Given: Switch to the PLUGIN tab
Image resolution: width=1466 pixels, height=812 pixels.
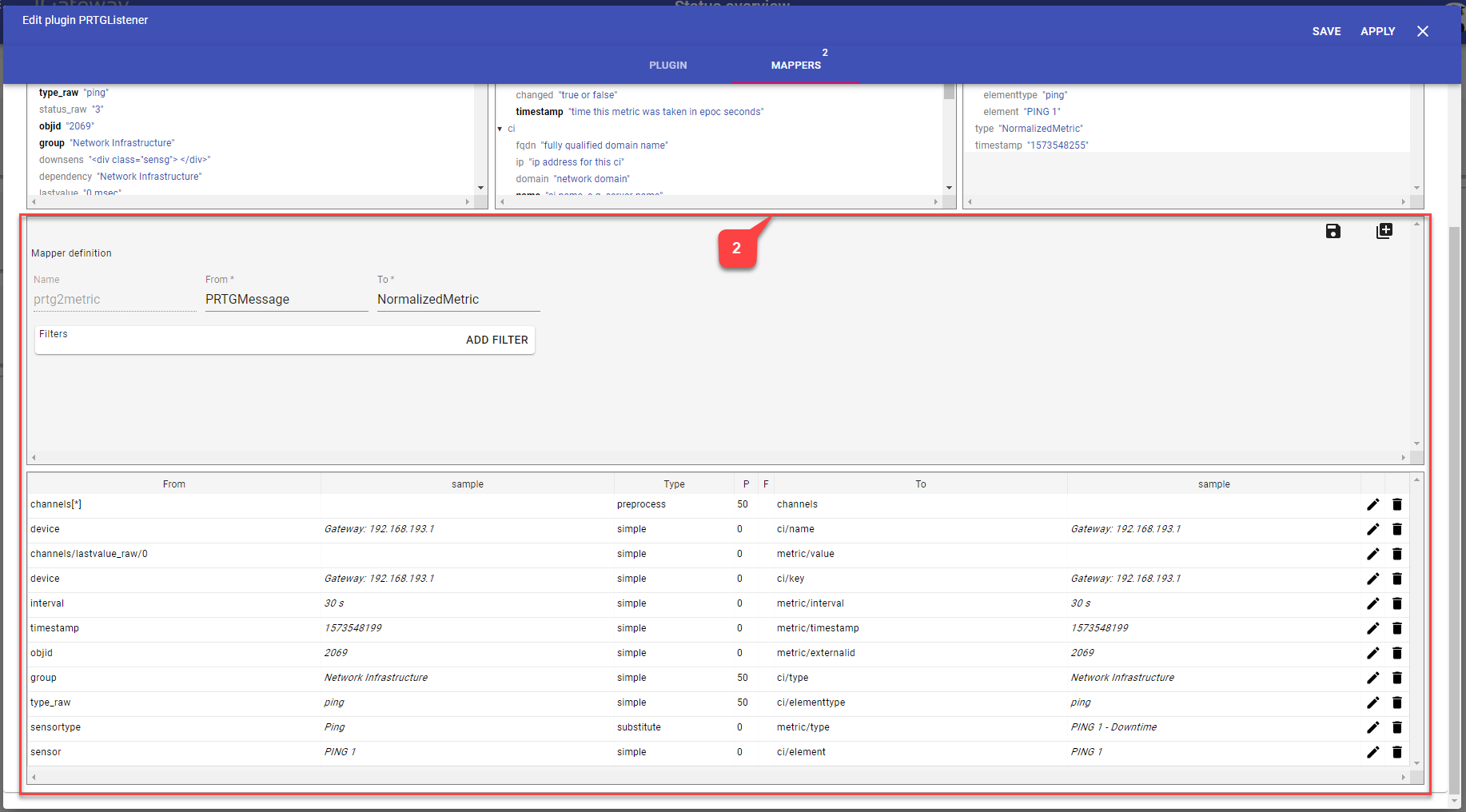Looking at the screenshot, I should (x=667, y=66).
